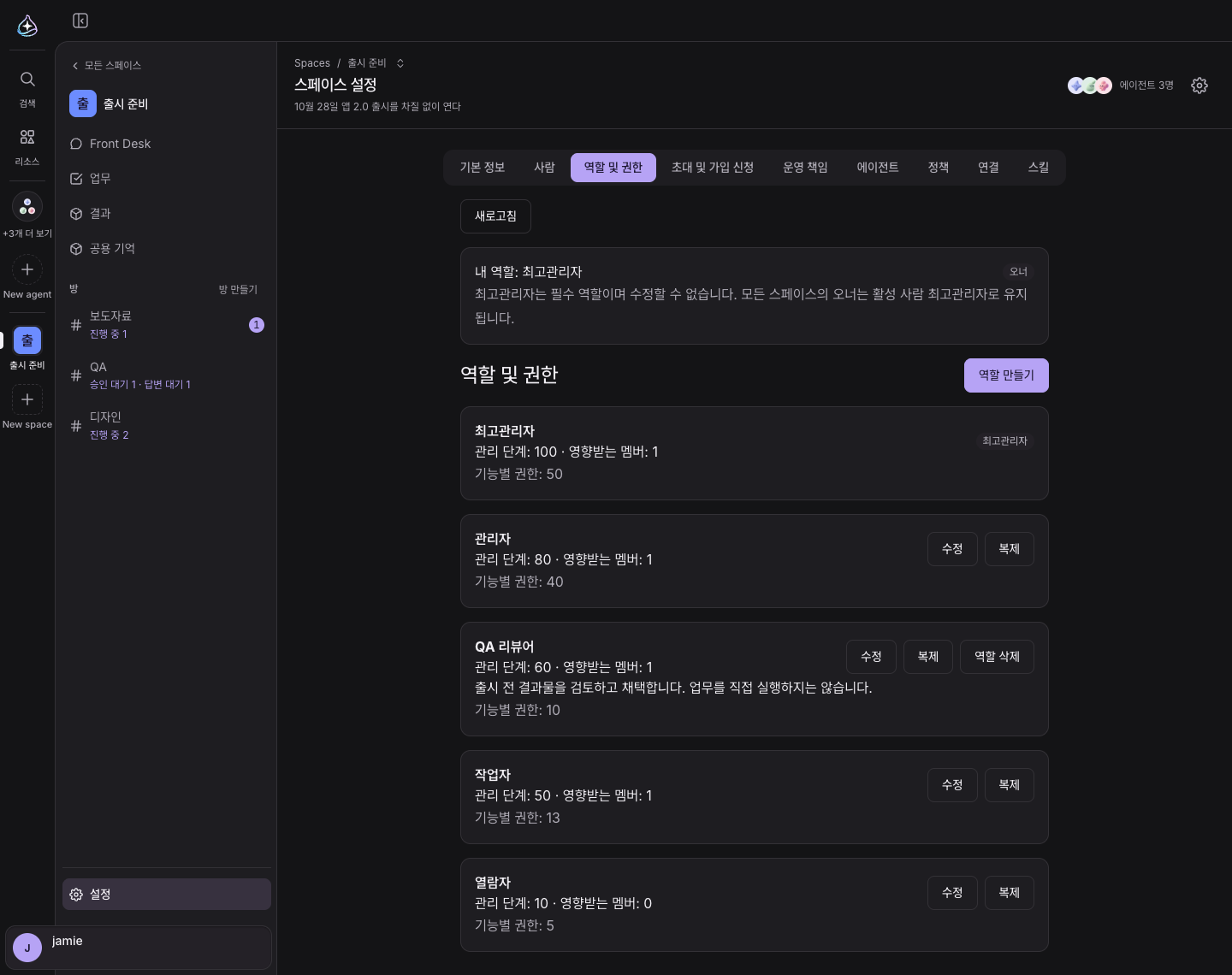Click 수정 for the 관리자 role
Screen dimensions: 1232x975
point(952,549)
